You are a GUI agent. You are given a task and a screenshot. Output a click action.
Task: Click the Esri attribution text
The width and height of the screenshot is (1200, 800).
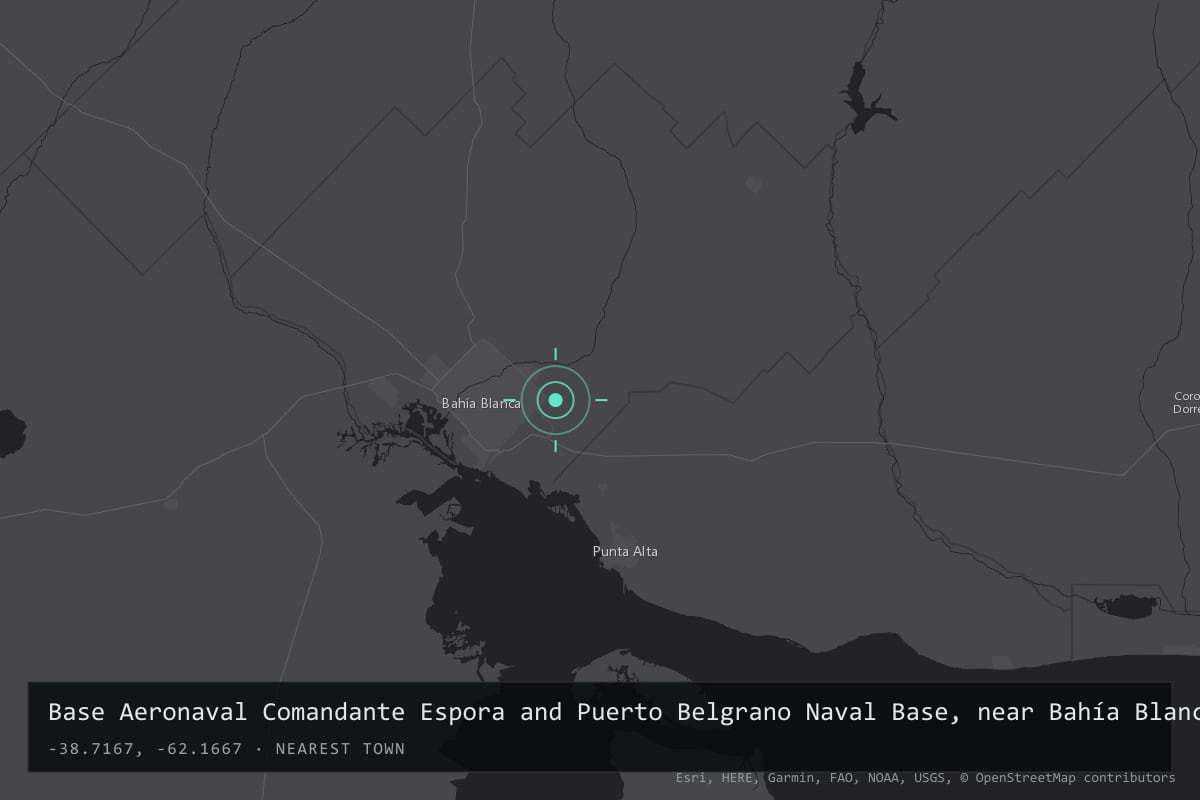(x=691, y=777)
